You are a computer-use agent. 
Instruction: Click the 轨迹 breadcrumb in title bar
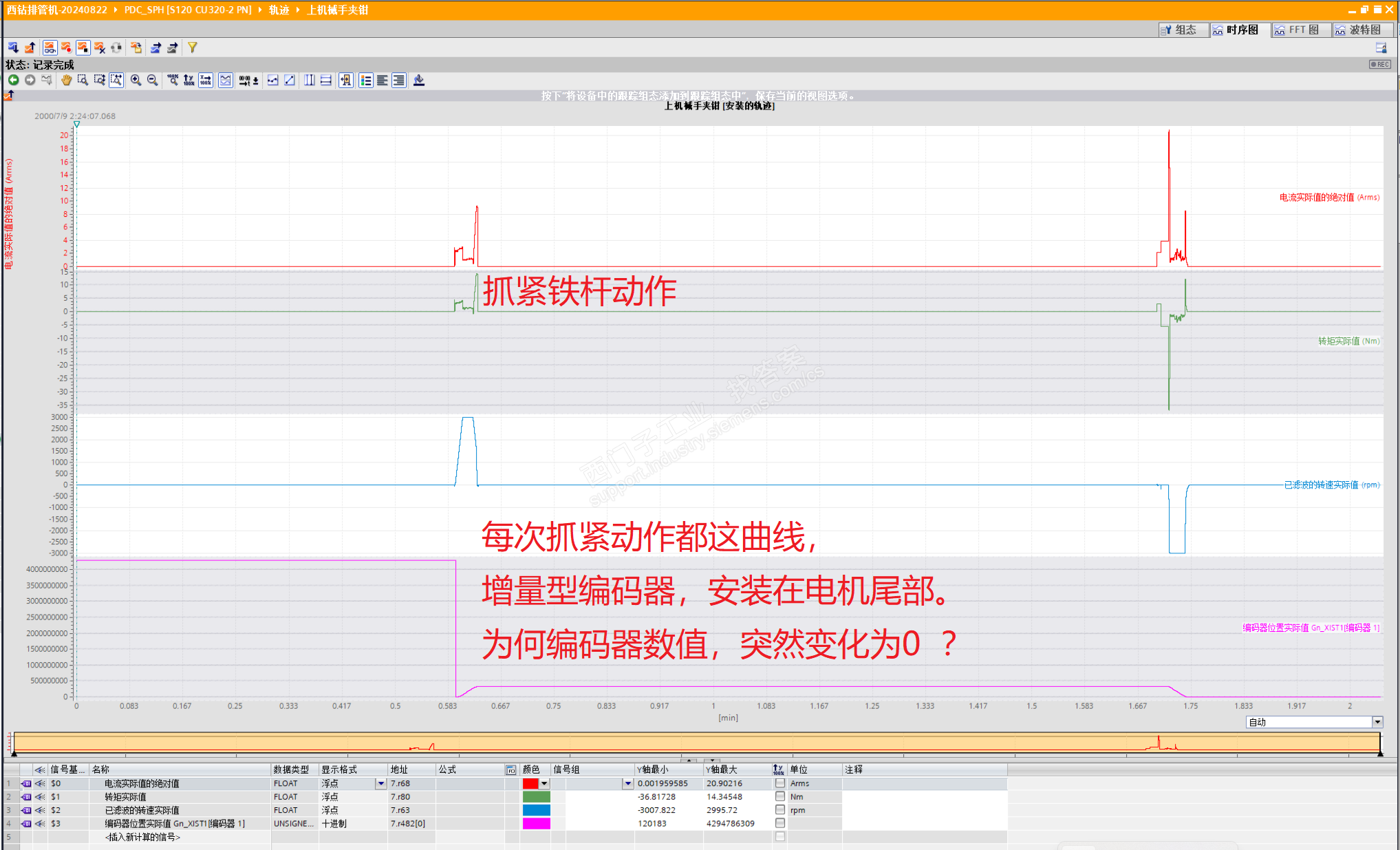click(279, 10)
